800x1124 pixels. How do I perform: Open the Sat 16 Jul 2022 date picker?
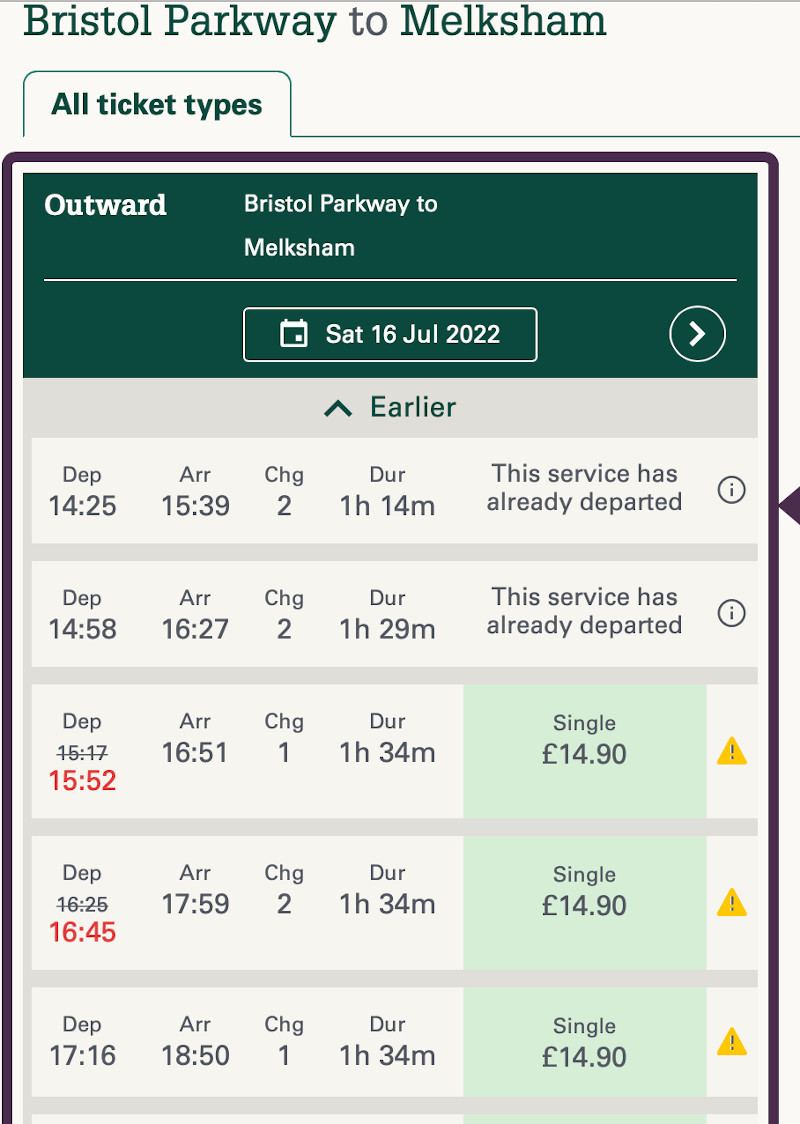pos(390,334)
